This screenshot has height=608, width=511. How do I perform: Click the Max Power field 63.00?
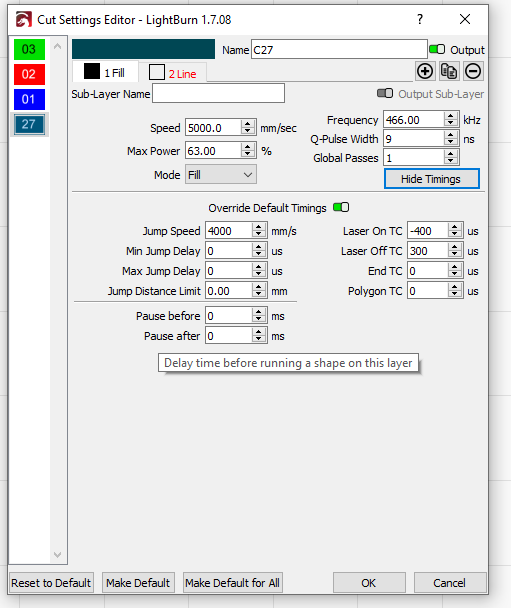[213, 151]
